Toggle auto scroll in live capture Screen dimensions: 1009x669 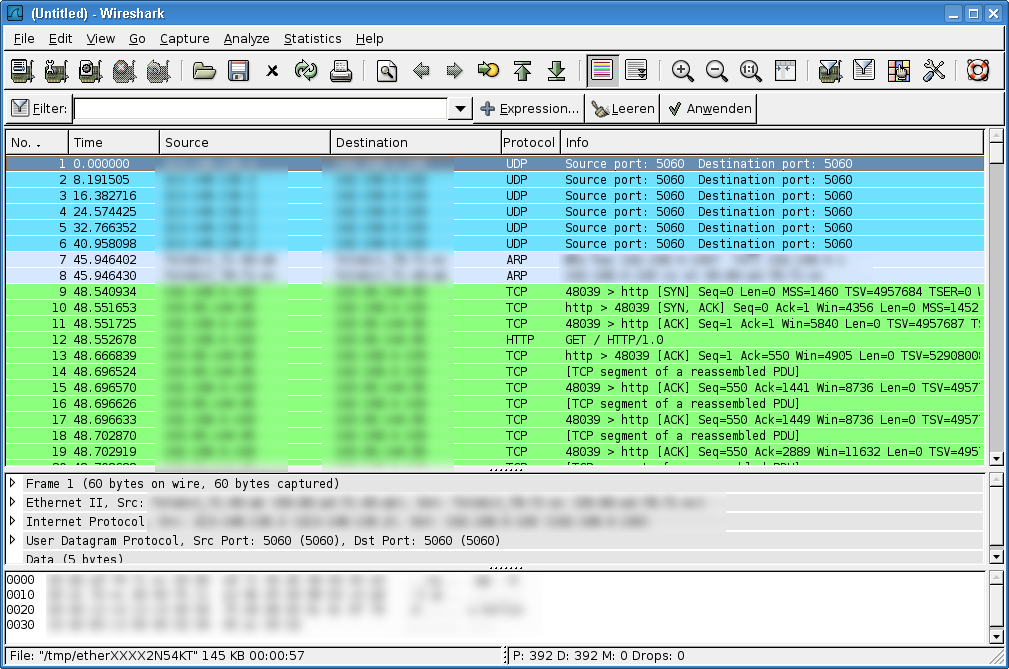coord(636,71)
